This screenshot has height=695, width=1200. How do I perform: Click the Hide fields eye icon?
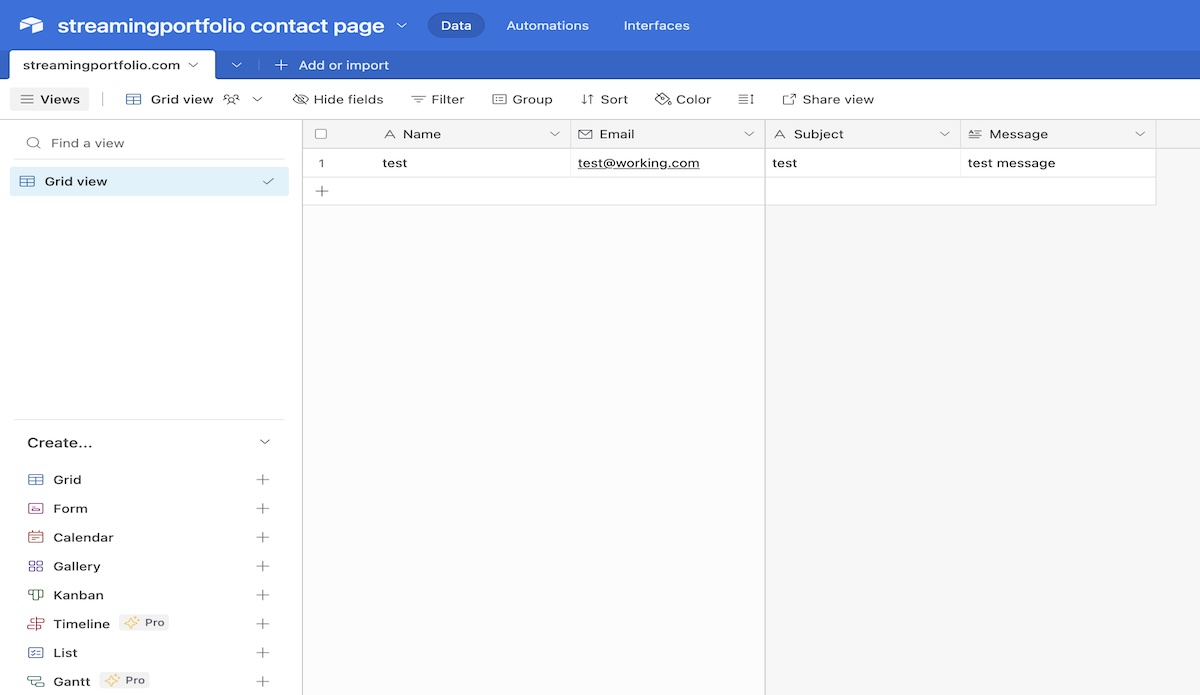click(x=300, y=99)
